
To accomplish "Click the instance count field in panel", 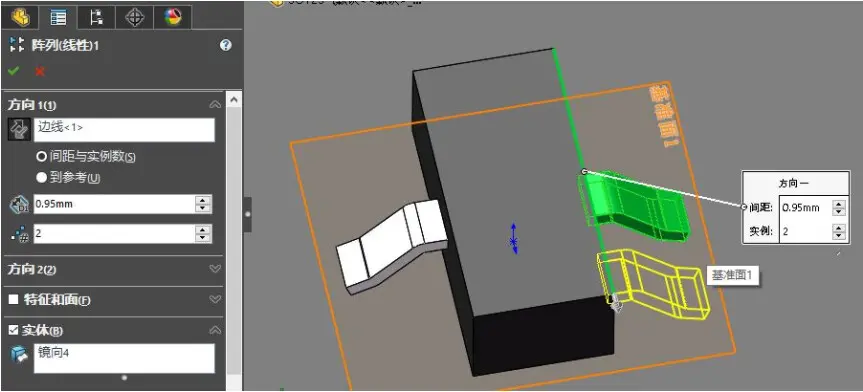I will pos(113,233).
